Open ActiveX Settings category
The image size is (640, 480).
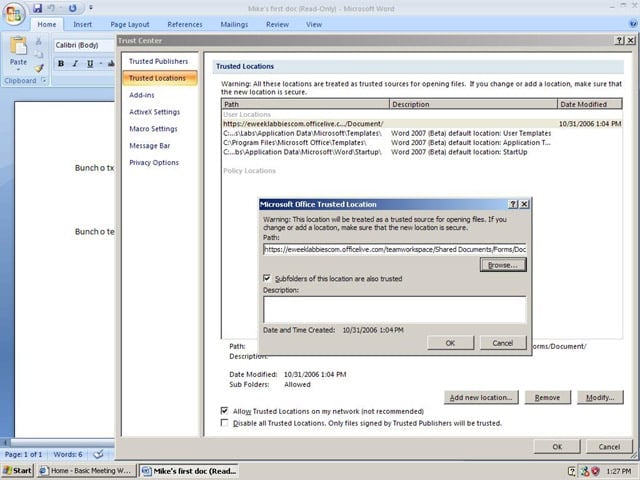[x=154, y=112]
